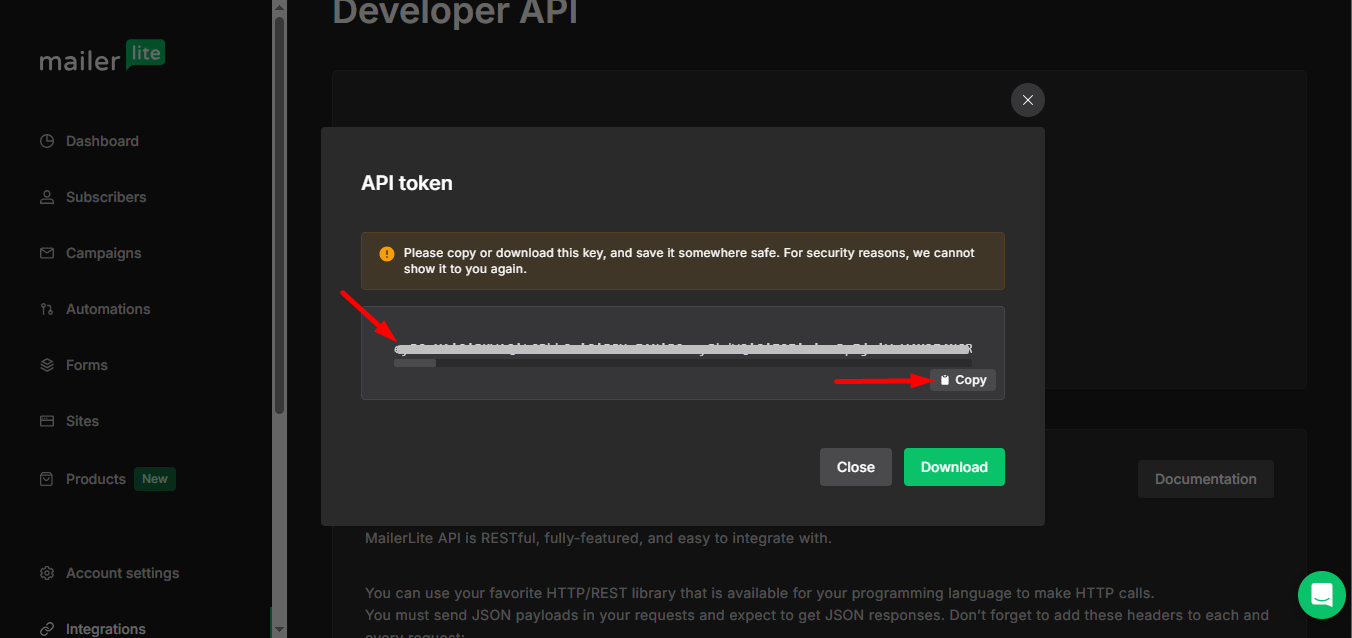Open the API Documentation
The height and width of the screenshot is (638, 1352).
point(1205,479)
